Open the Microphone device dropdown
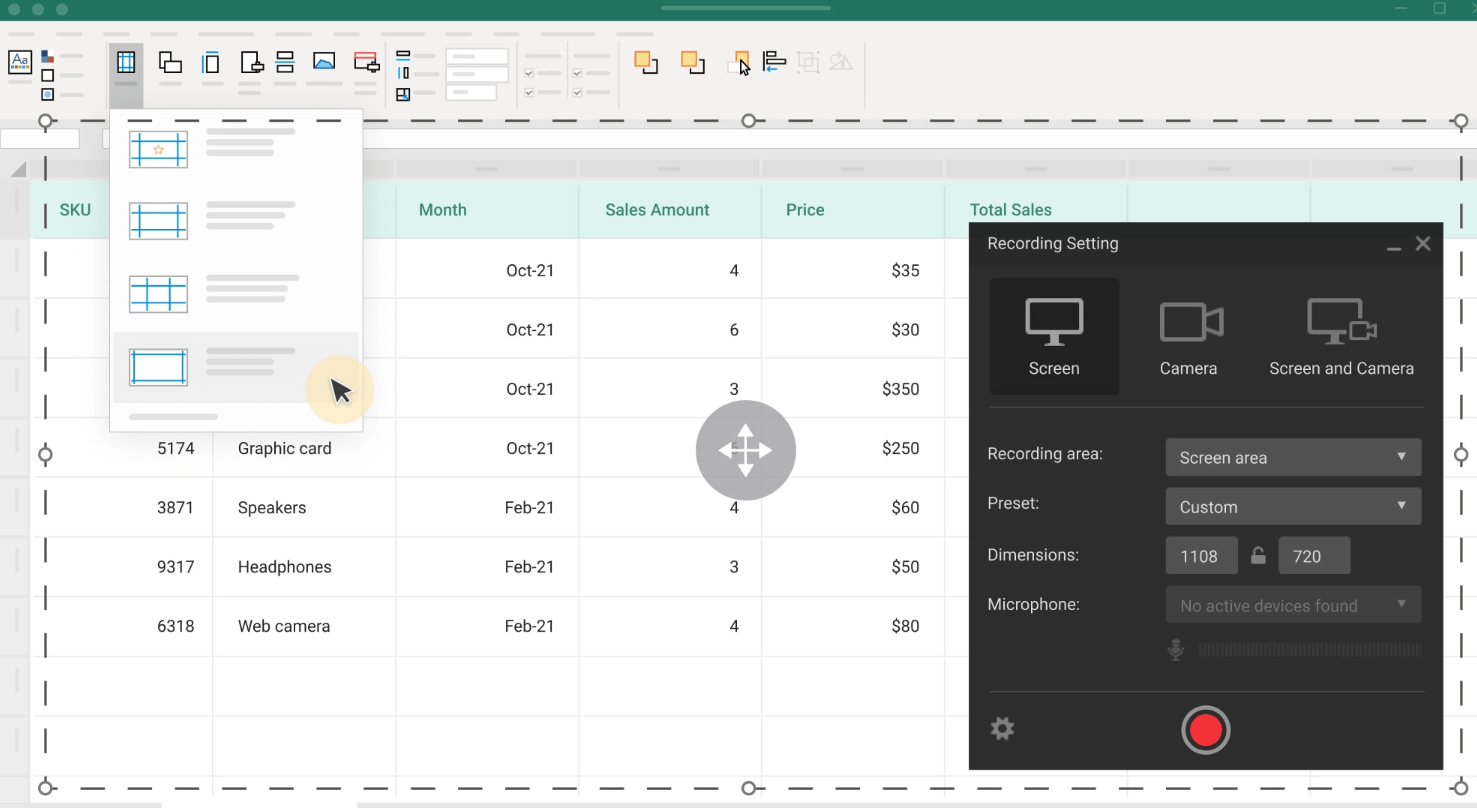Image resolution: width=1477 pixels, height=808 pixels. 1293,605
